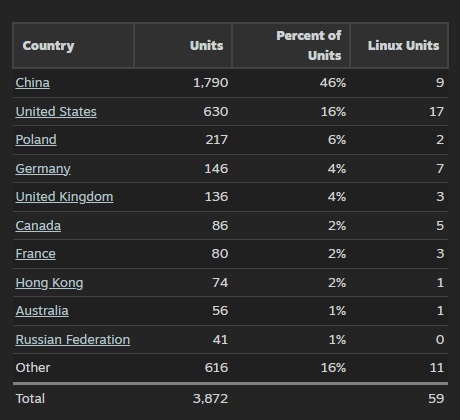Viewport: 460px width, 420px height.
Task: Follow the Germany link
Action: point(43,169)
